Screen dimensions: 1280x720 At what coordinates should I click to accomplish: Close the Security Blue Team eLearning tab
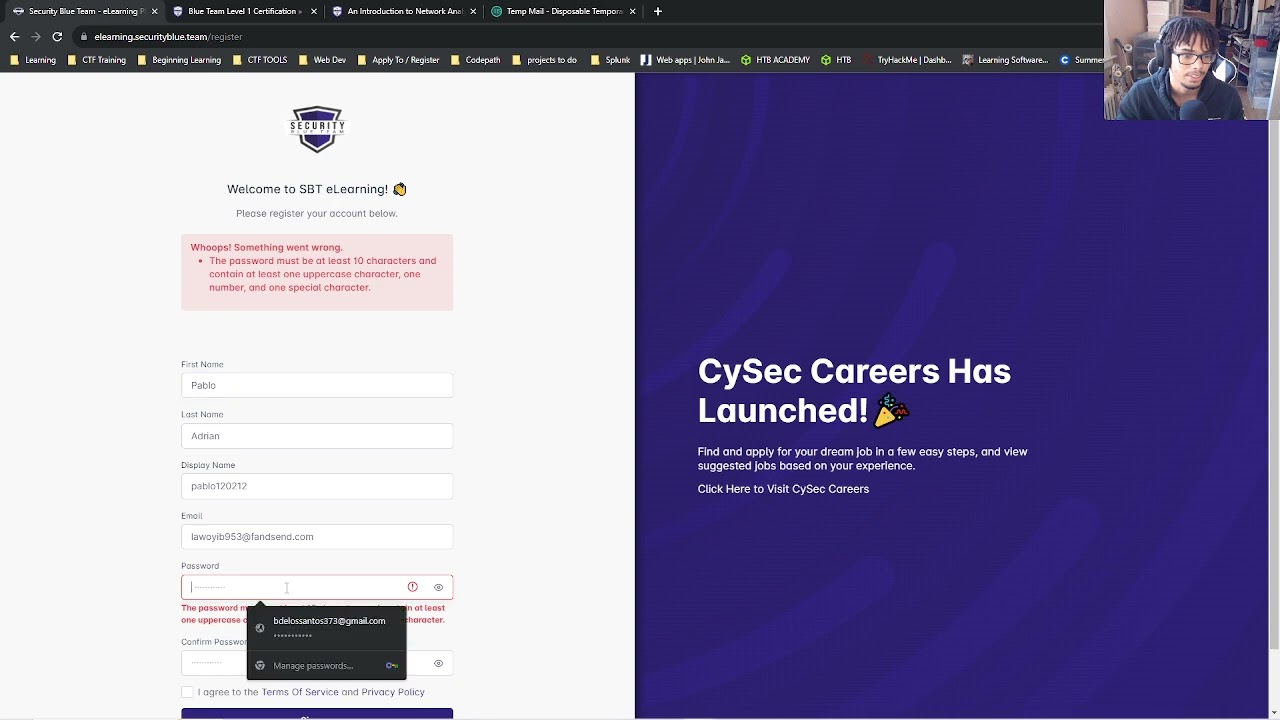click(x=154, y=11)
